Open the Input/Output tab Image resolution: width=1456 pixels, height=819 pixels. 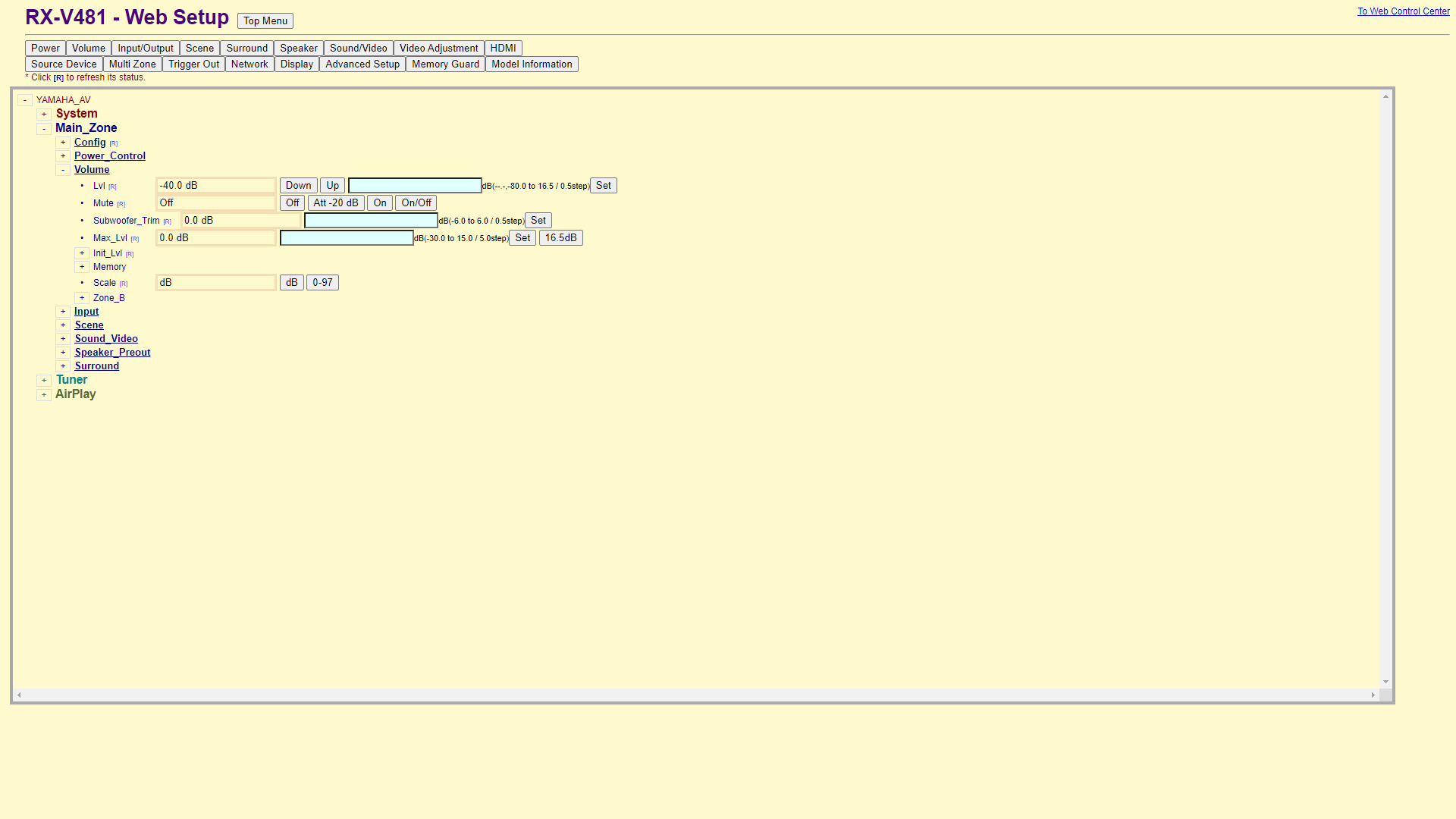146,49
